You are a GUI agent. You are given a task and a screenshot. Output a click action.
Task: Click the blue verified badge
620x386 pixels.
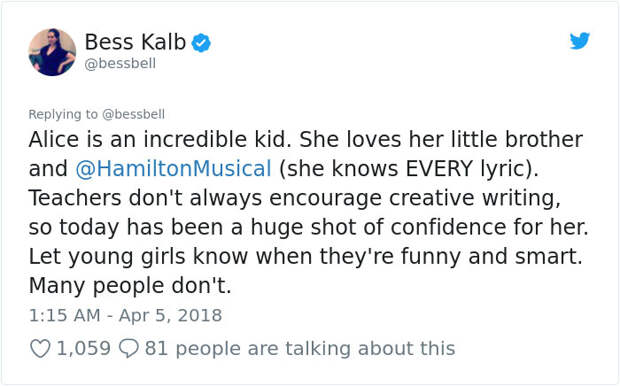click(x=201, y=43)
